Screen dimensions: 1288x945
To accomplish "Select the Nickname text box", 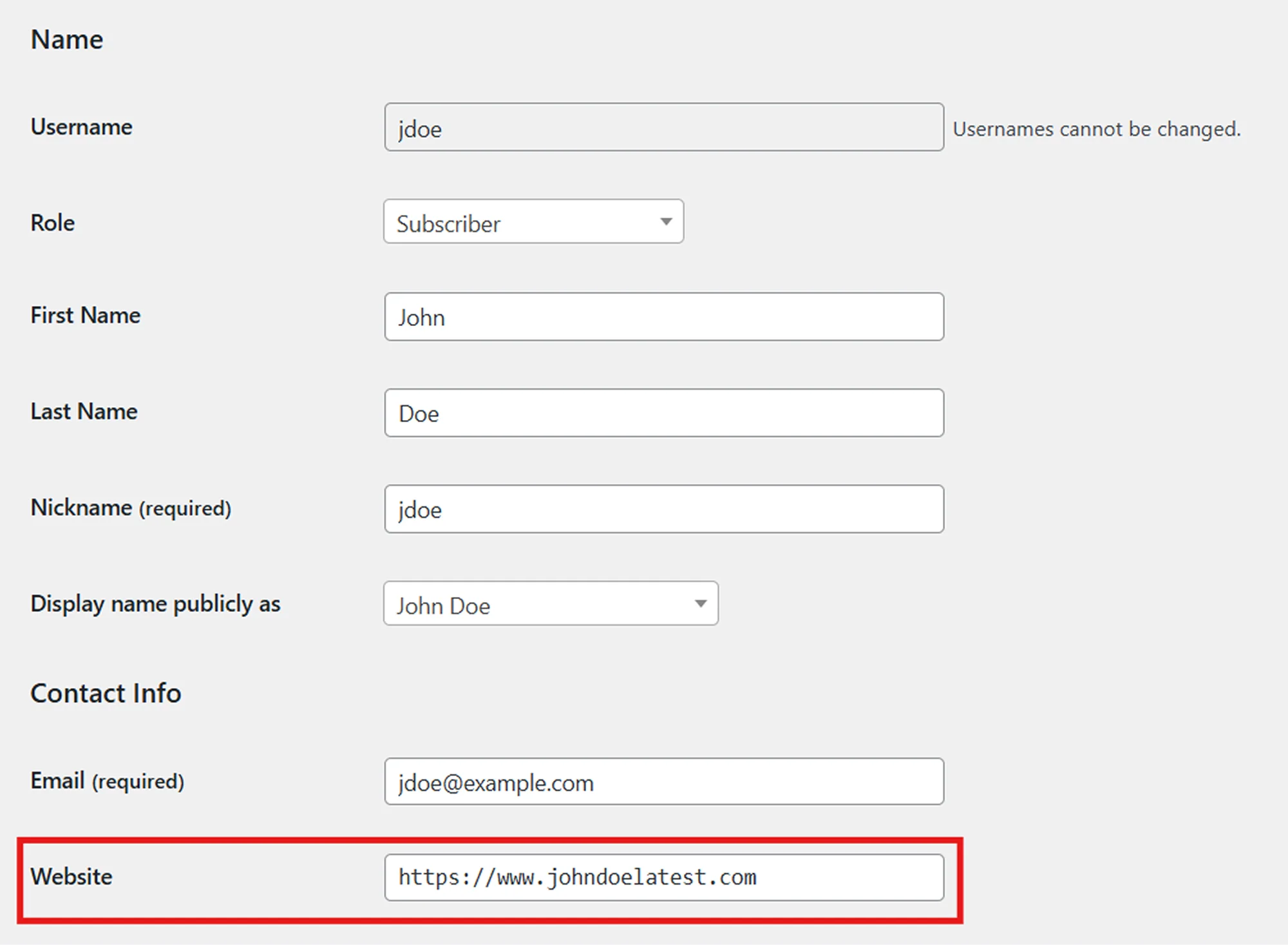I will (663, 509).
